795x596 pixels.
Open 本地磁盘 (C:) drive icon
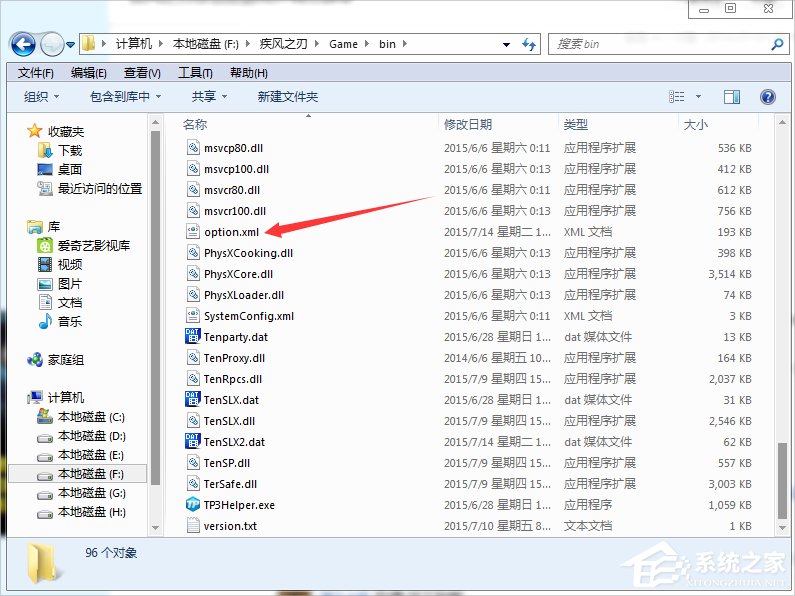tap(45, 417)
